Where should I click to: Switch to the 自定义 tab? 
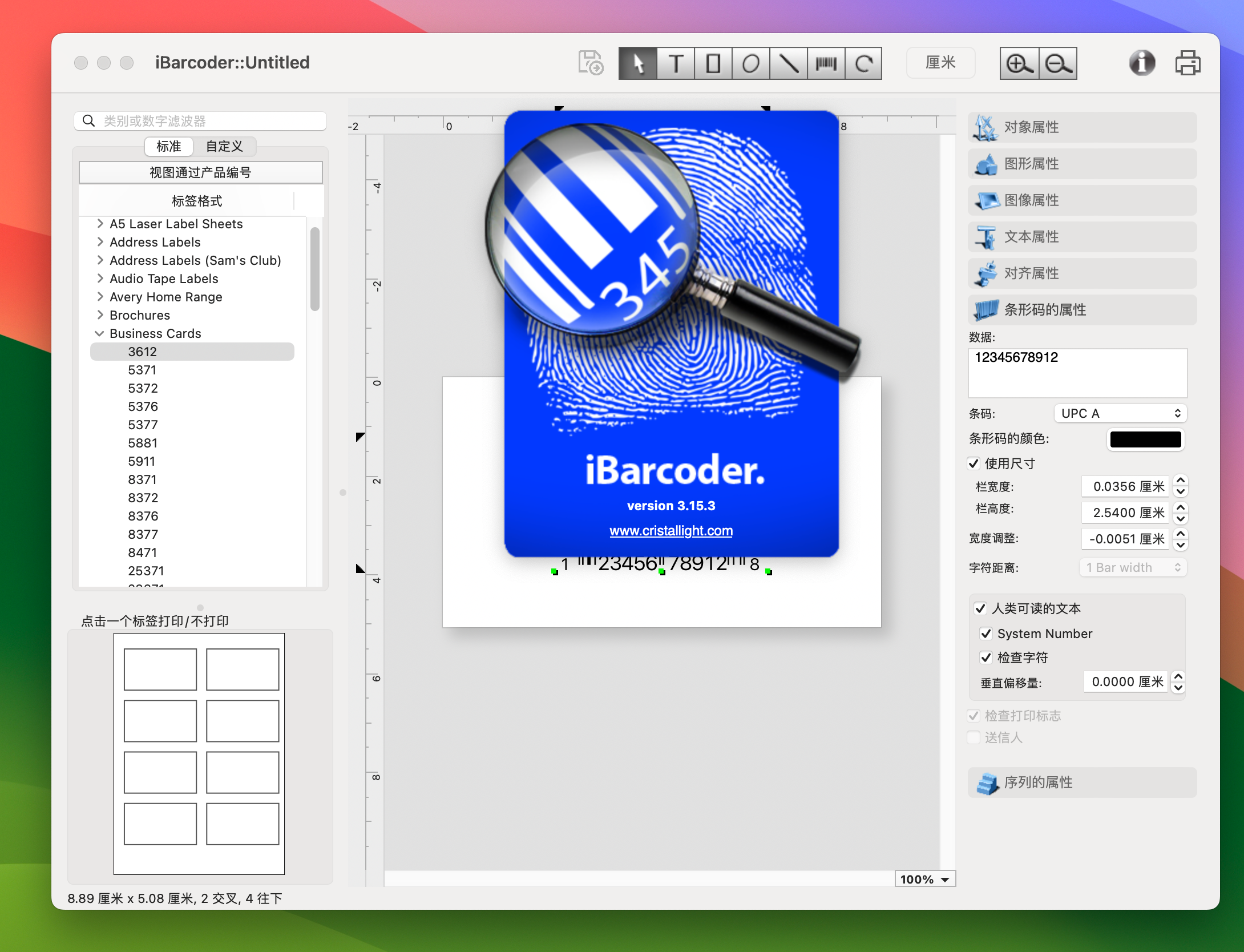[224, 147]
